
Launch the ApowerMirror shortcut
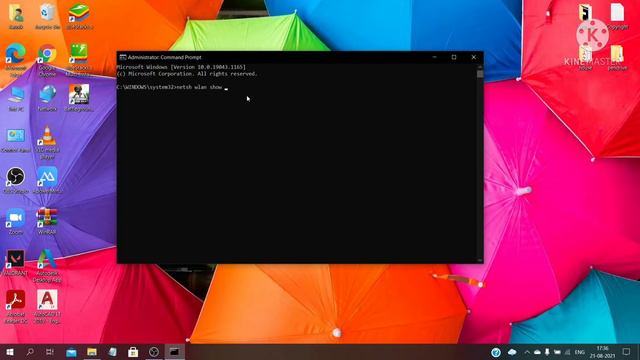[47, 180]
